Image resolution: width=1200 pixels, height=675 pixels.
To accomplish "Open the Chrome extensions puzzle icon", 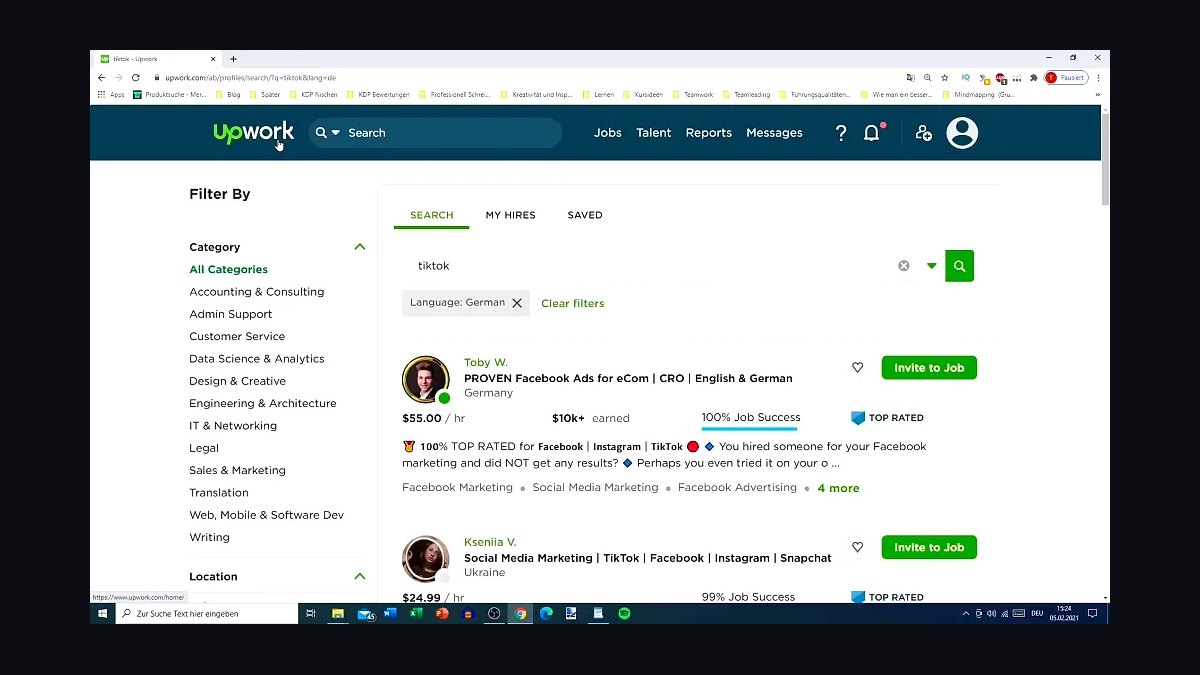I will tap(1034, 77).
